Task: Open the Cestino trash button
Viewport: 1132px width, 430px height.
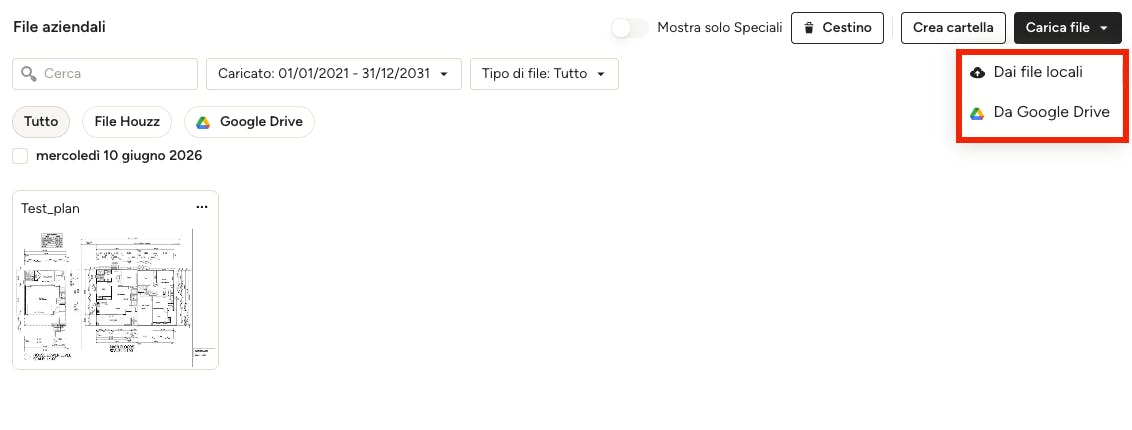Action: [837, 28]
